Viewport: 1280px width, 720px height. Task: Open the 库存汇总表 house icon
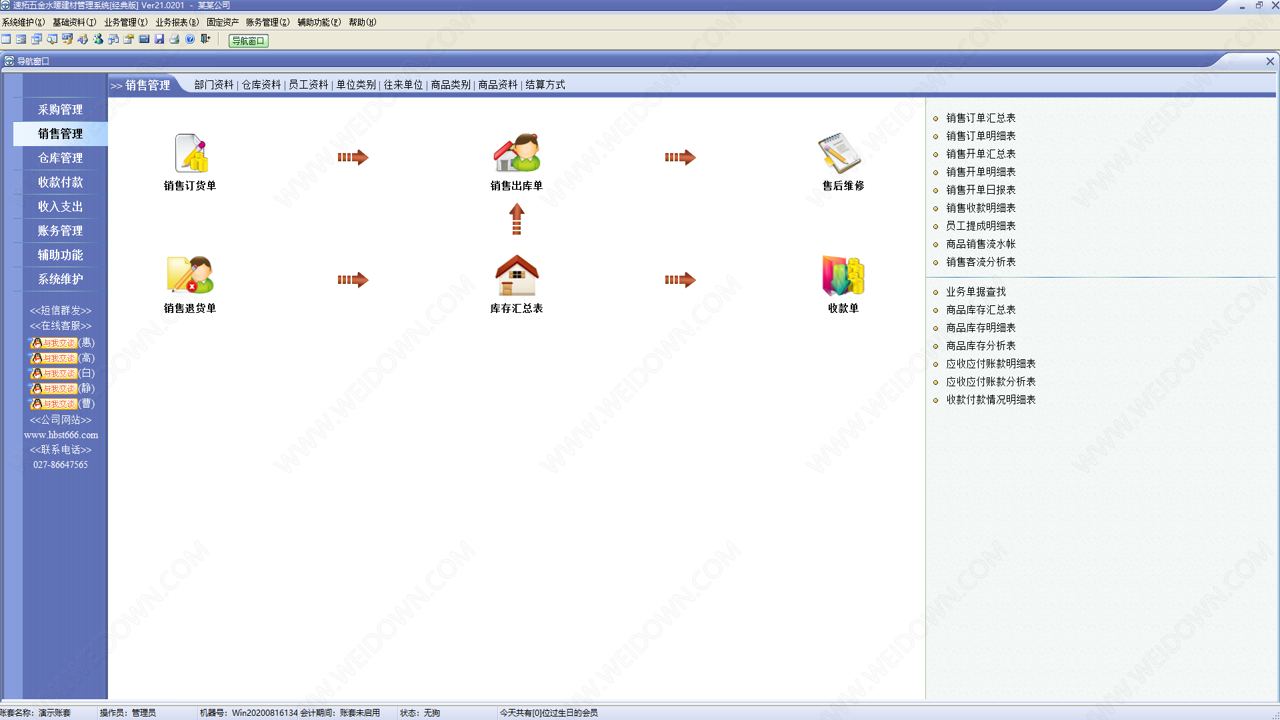pos(516,276)
